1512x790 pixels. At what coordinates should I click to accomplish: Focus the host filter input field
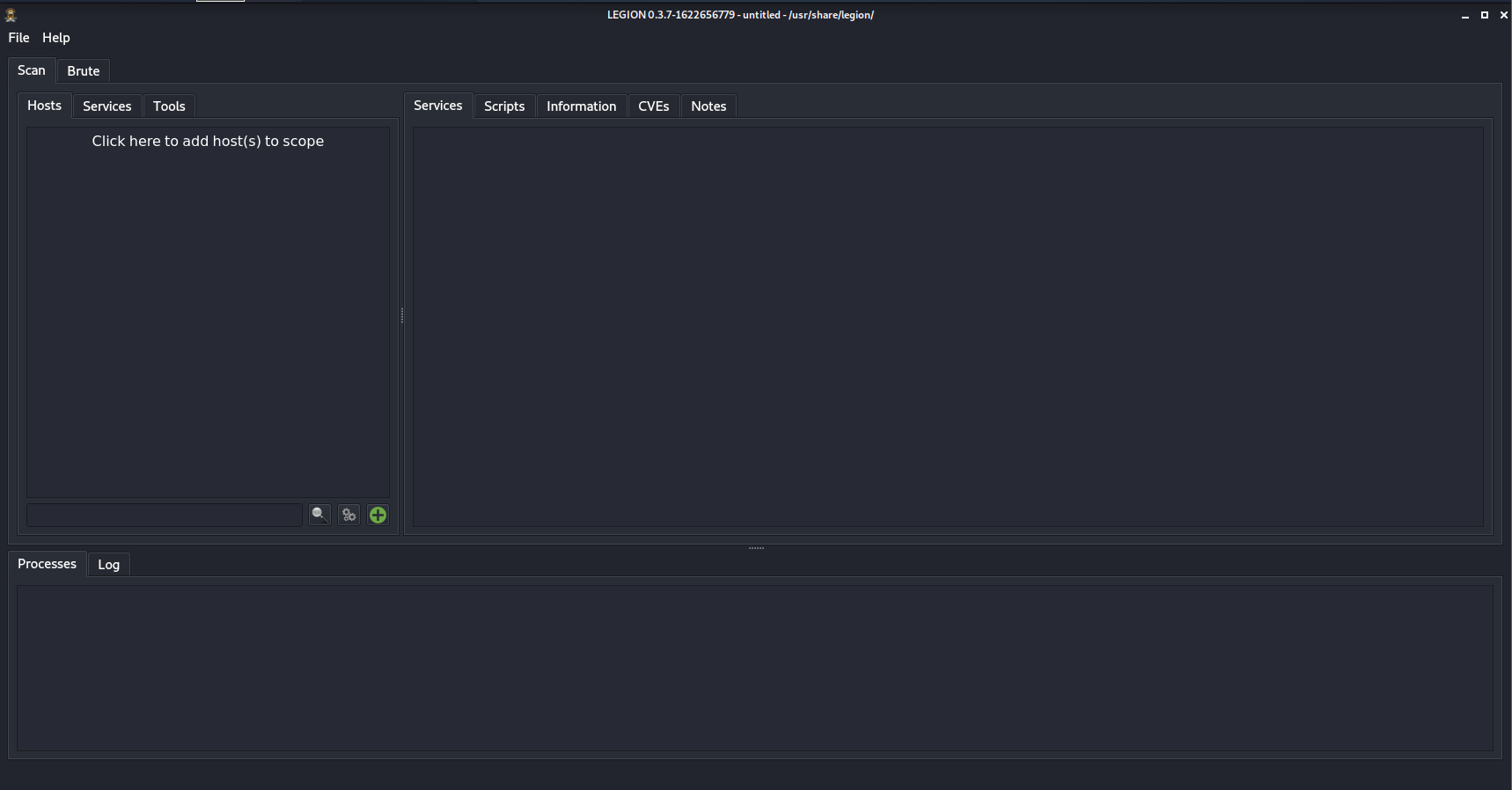click(x=165, y=515)
